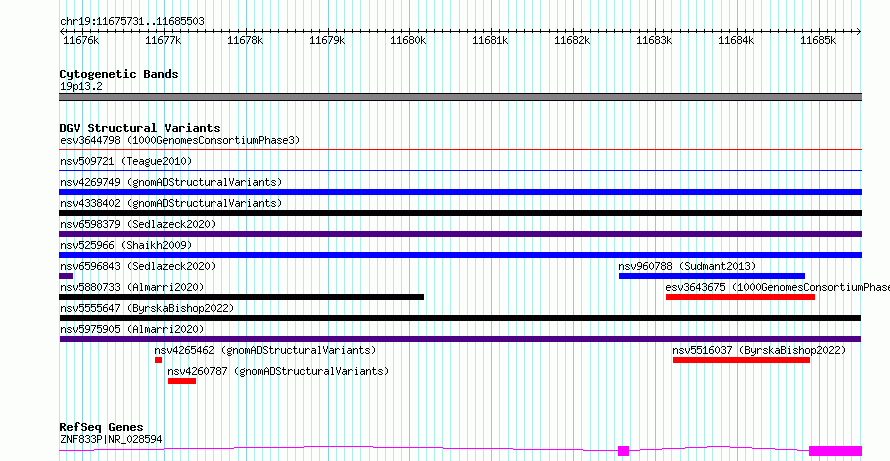
Task: Click the esv3644798 thin red variant line
Action: pos(460,150)
